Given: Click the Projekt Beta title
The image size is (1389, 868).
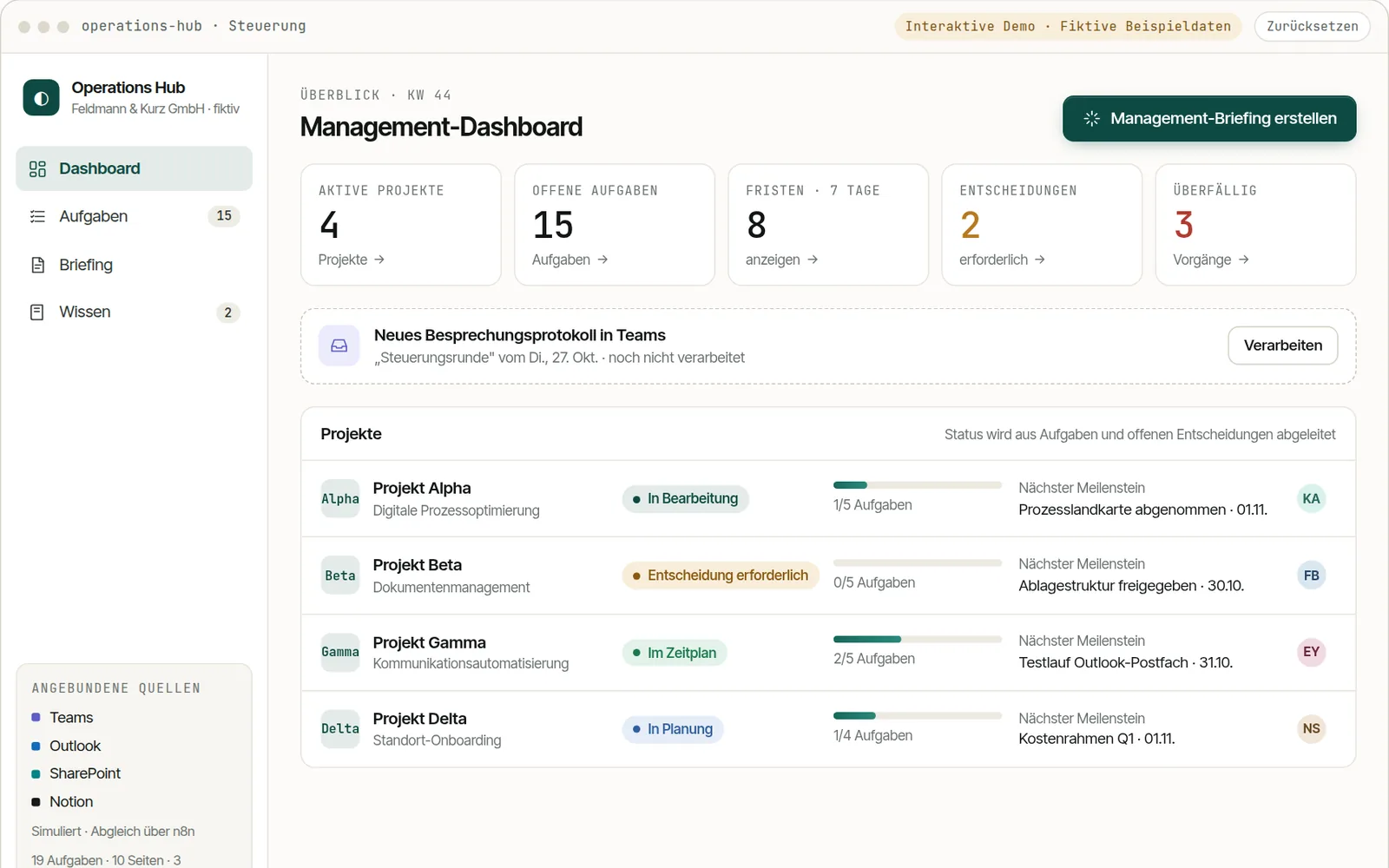Looking at the screenshot, I should 417,565.
